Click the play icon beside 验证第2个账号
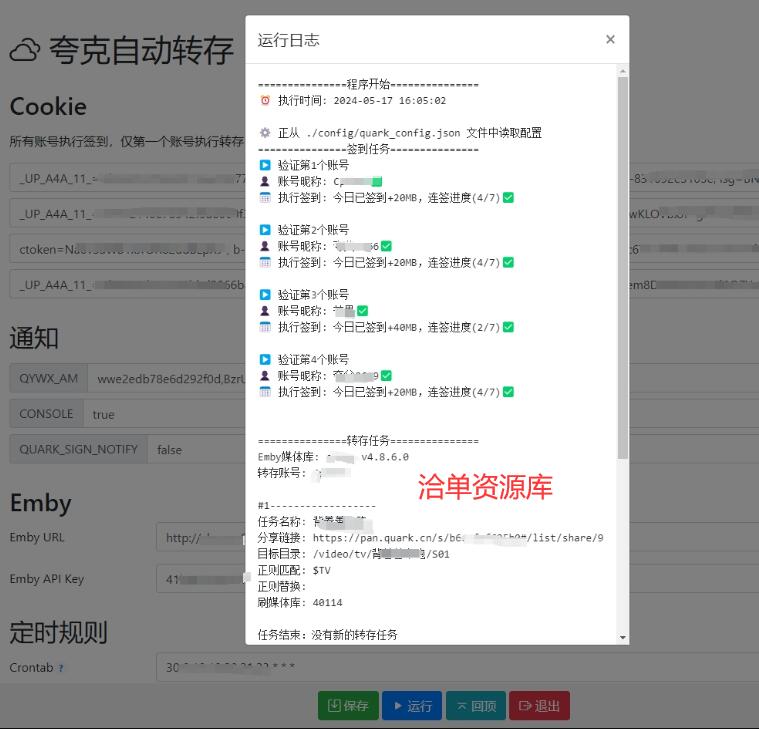 pos(265,229)
